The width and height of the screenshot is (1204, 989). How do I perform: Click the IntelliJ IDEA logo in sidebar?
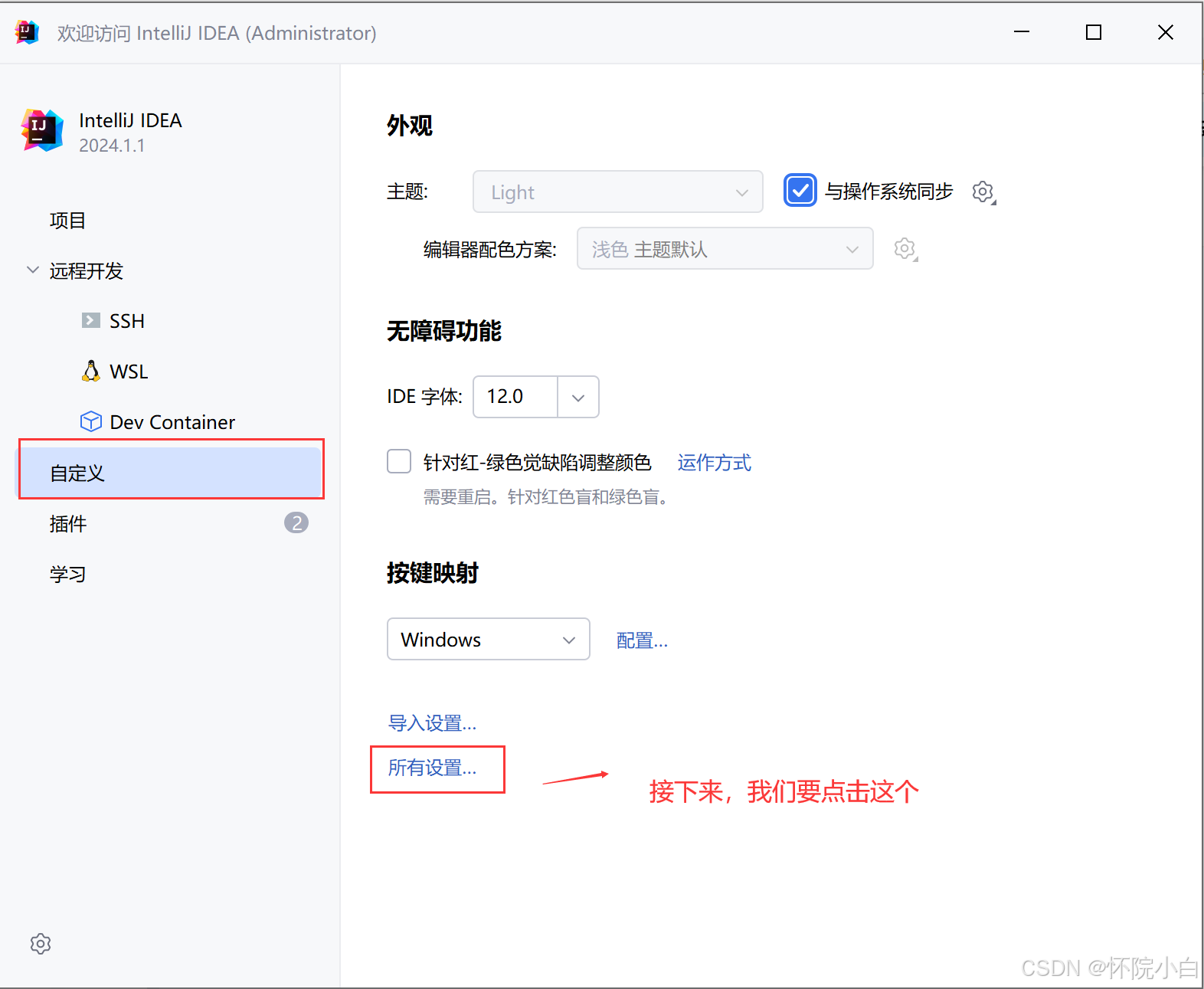point(42,130)
